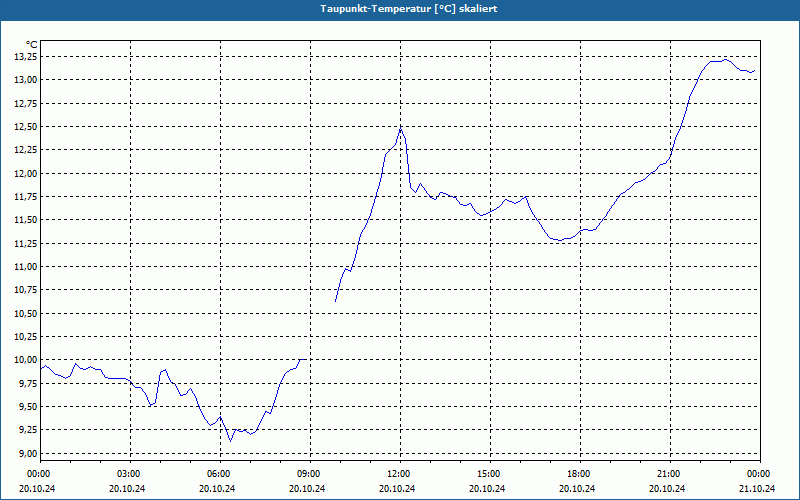The height and width of the screenshot is (500, 800).
Task: Click the 03:00 time axis label
Action: coord(131,474)
